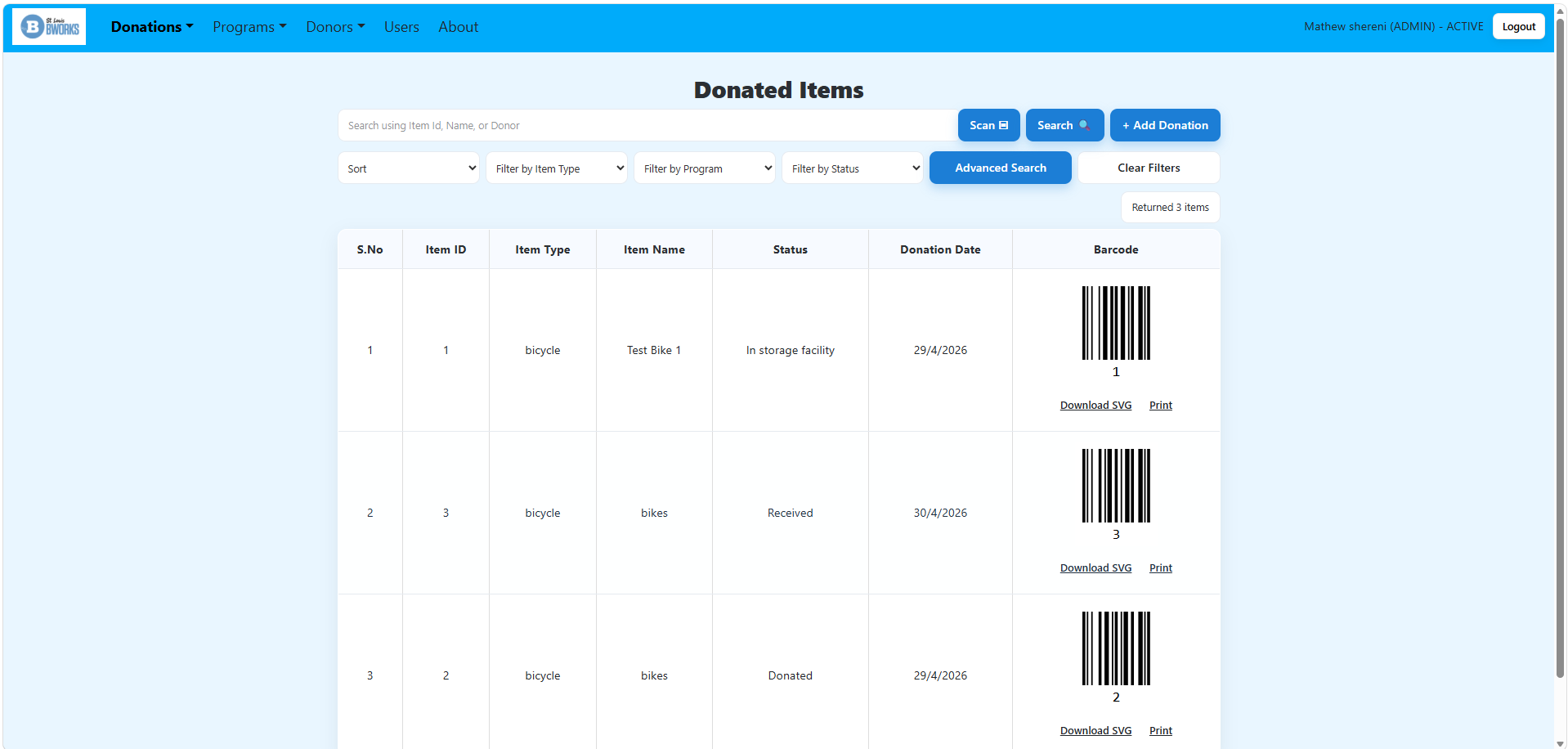Click the user 'Mathew shereni (ADMIN) - ACTIVE' label
1568x749 pixels.
coord(1393,26)
